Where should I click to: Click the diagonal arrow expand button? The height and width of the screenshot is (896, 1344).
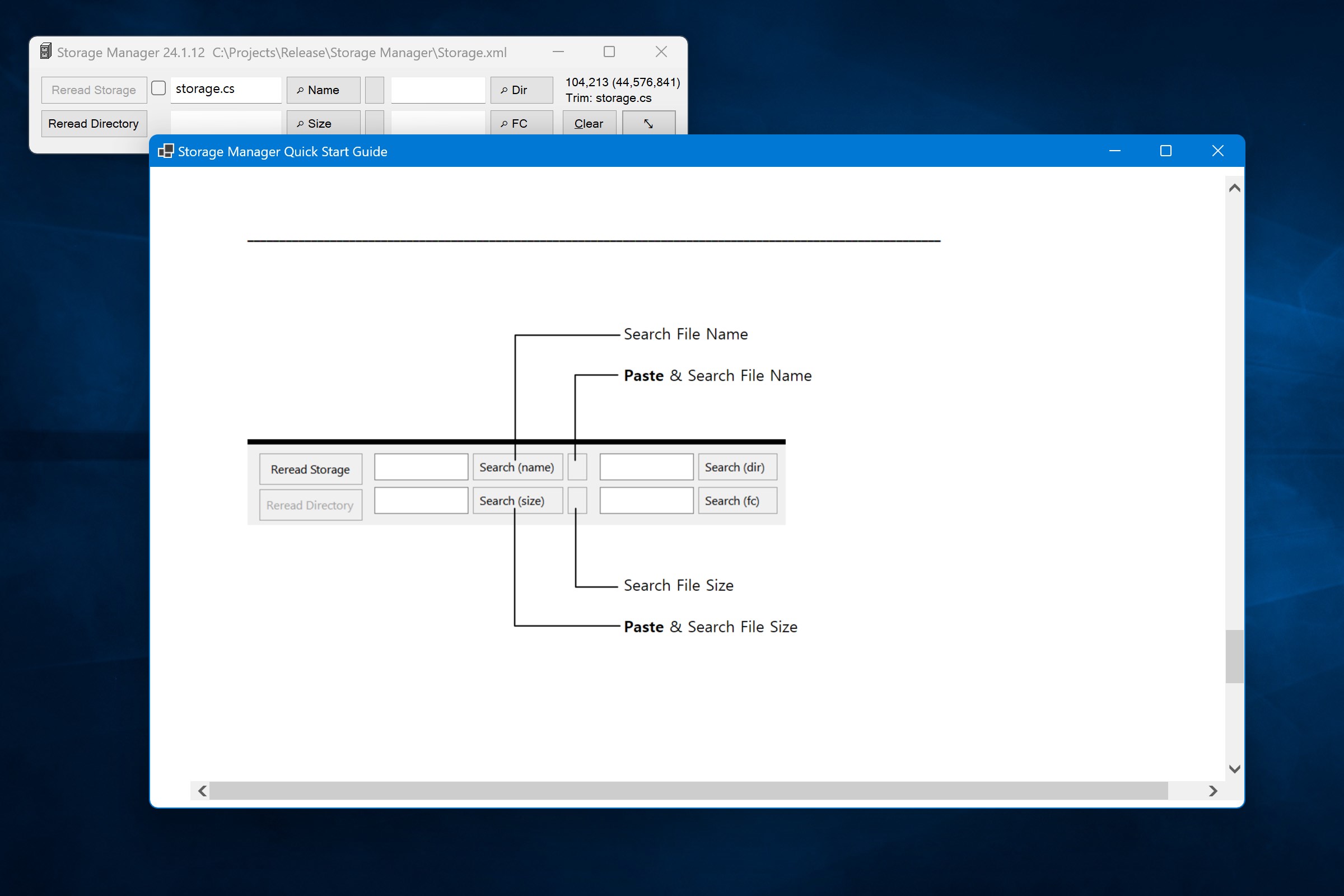(648, 123)
